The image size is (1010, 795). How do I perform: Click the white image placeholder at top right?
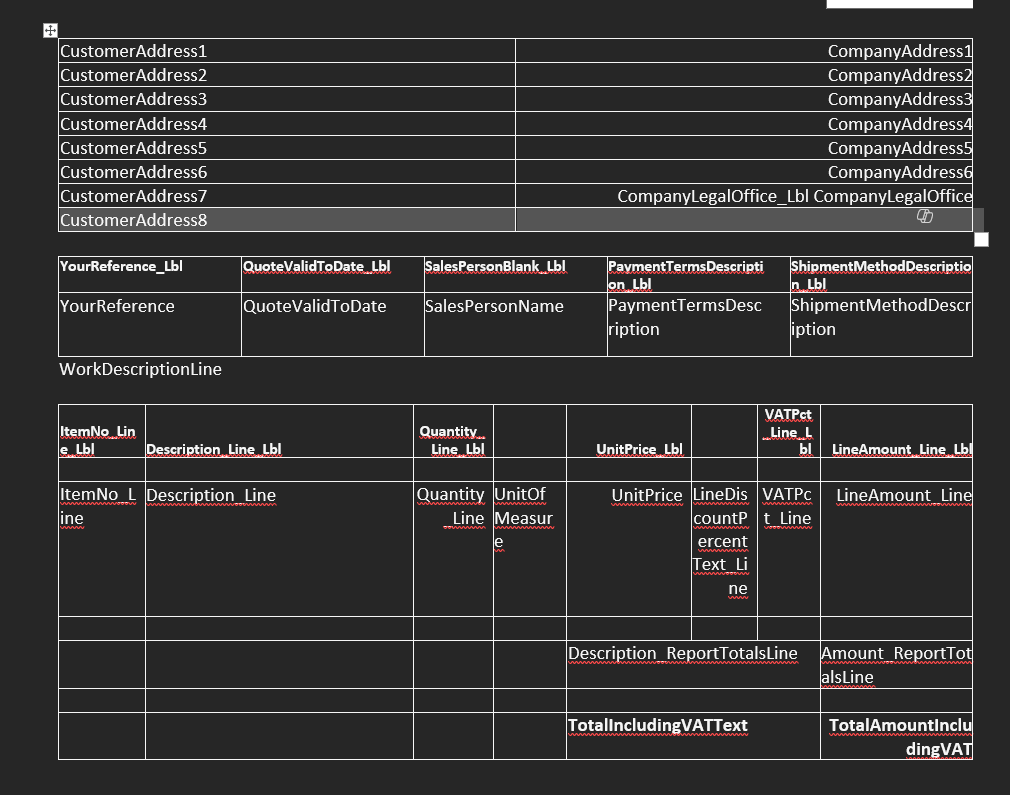click(899, 4)
